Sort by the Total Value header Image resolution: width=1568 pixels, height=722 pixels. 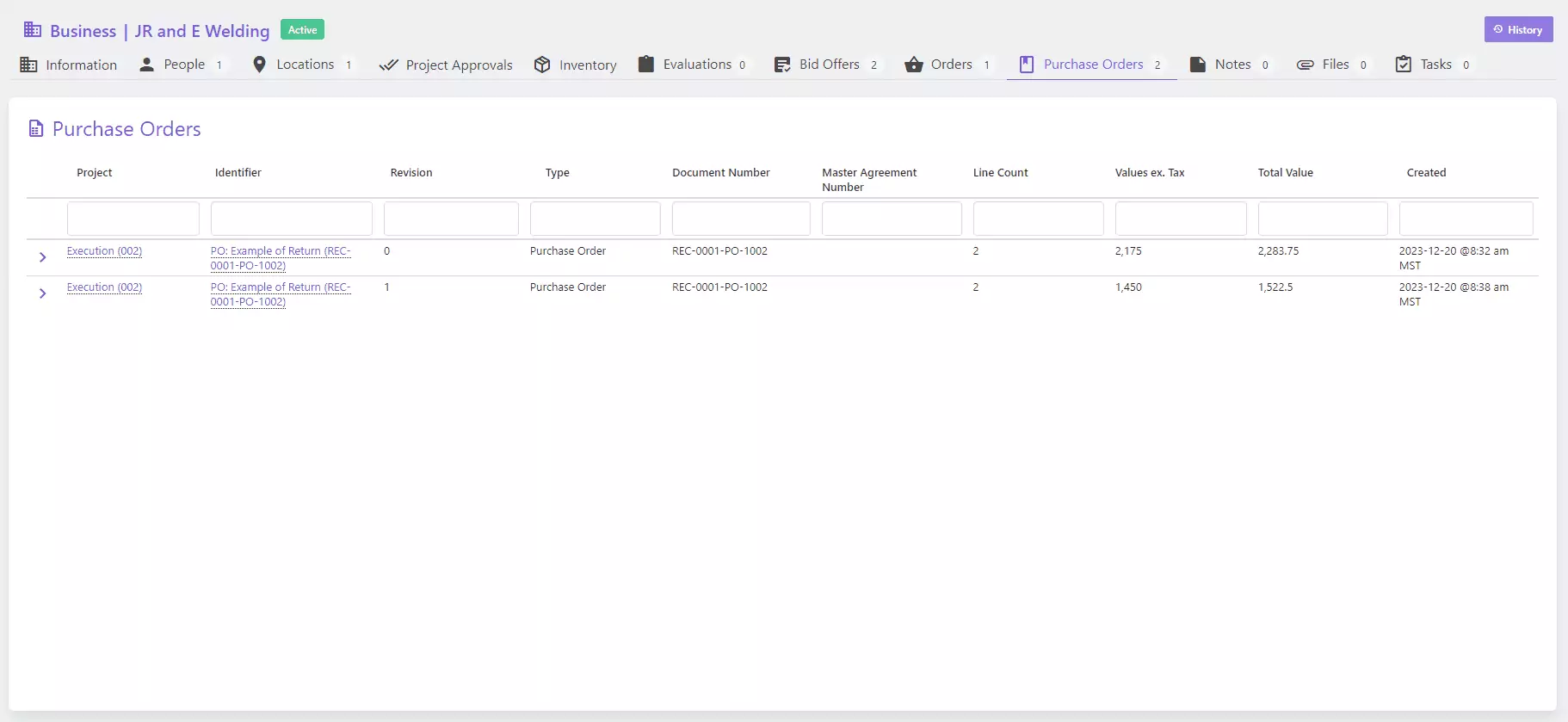tap(1286, 173)
